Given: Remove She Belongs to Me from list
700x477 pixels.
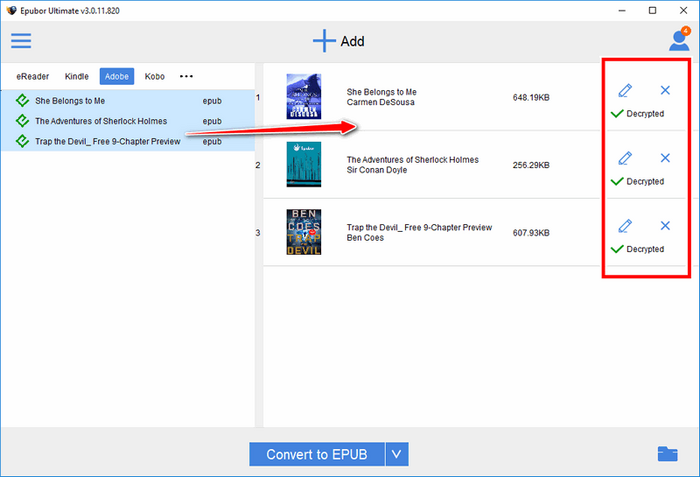Looking at the screenshot, I should (x=665, y=90).
